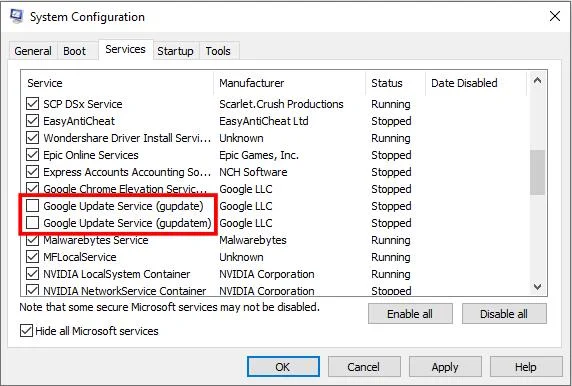Click Unknown manufacturer of MFLocalService
The height and width of the screenshot is (386, 572).
[x=241, y=257]
